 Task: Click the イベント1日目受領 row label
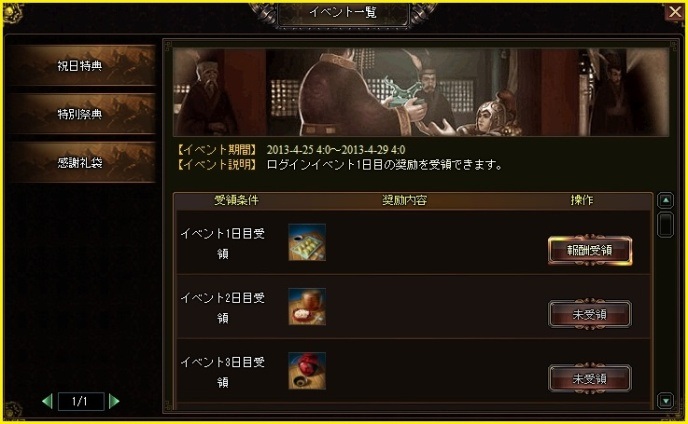(223, 243)
